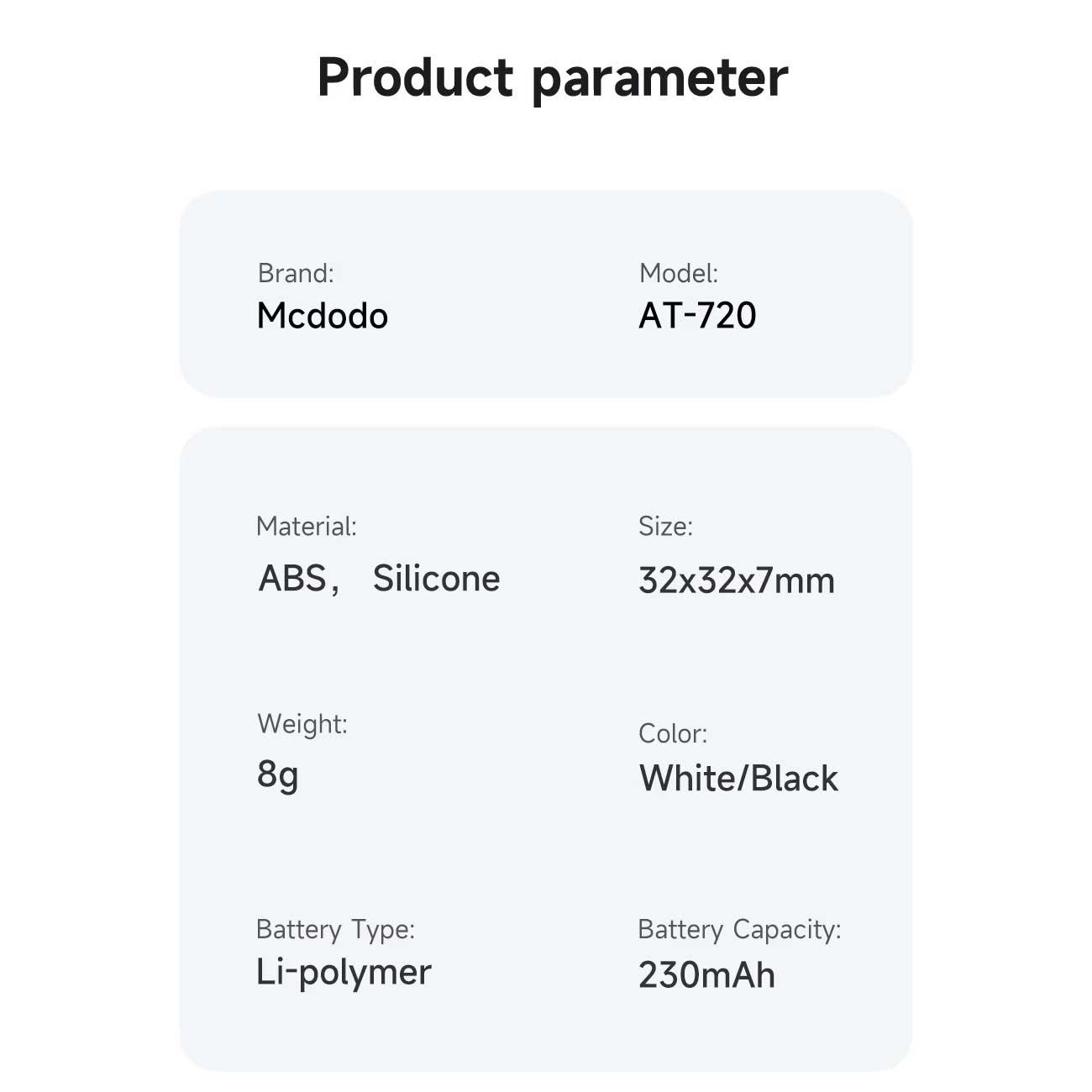Click the "Size:" label
The height and width of the screenshot is (1092, 1092).
[x=665, y=527]
